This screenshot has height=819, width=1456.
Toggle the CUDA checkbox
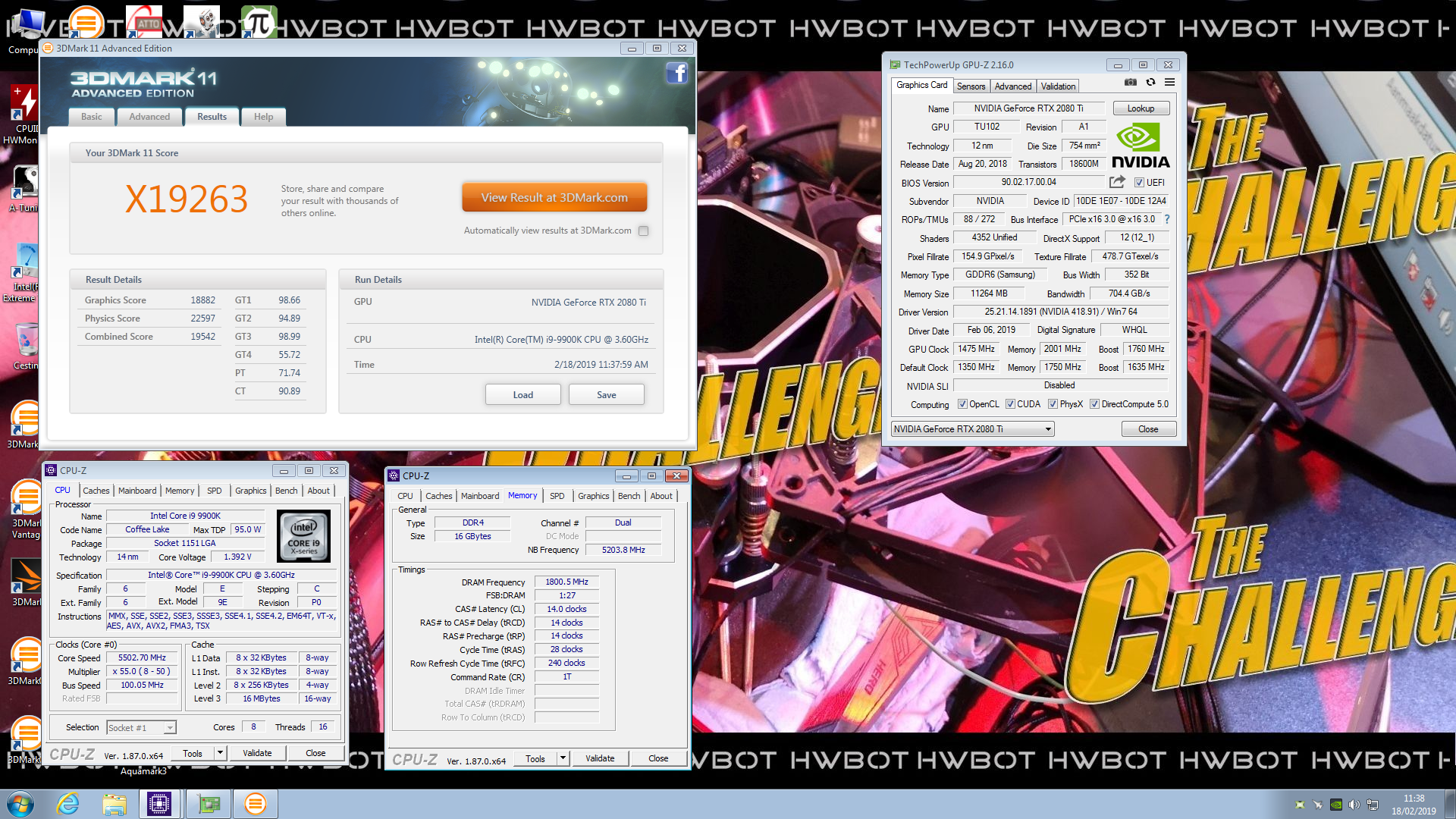point(1010,404)
